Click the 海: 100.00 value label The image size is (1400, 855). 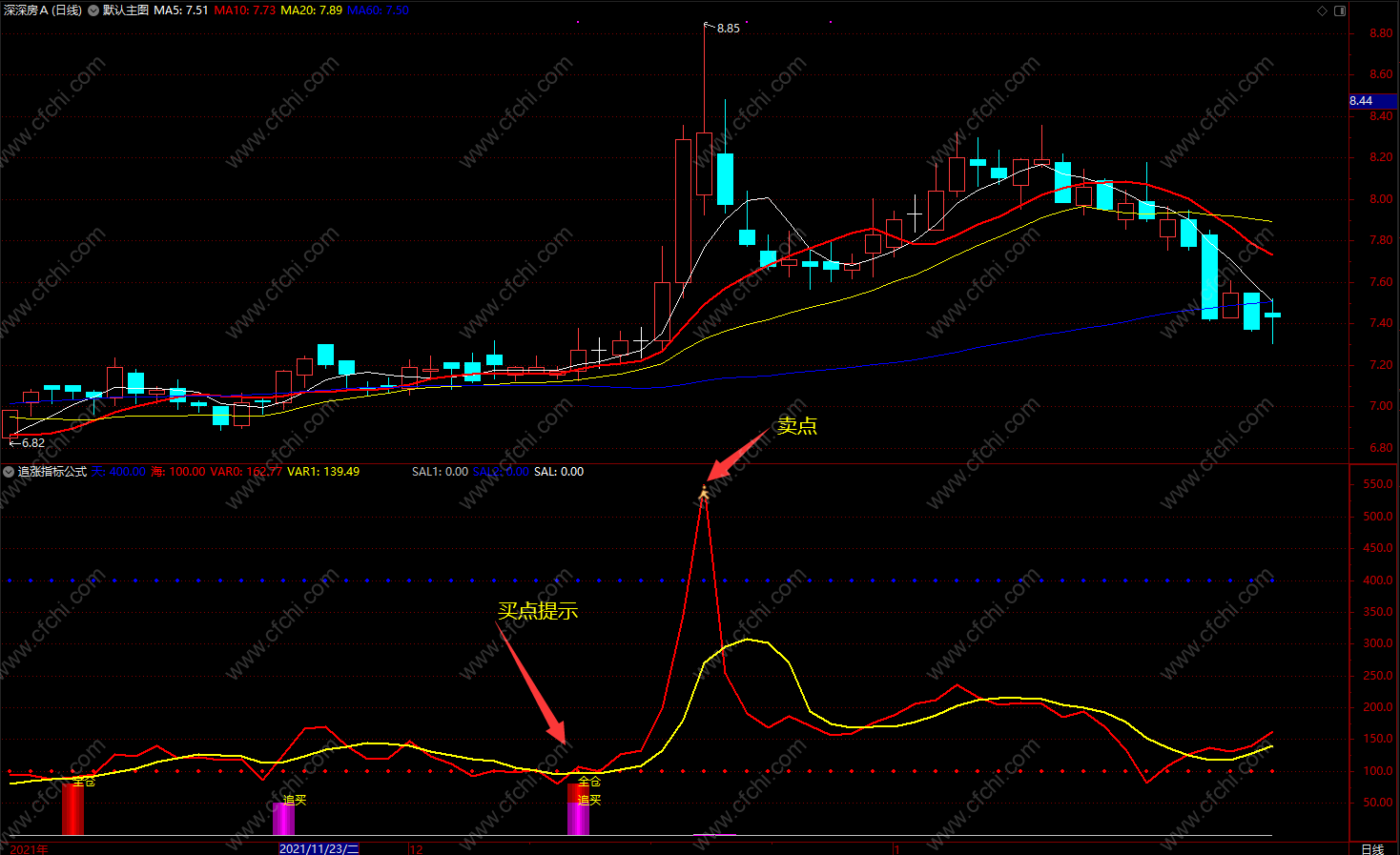(178, 472)
